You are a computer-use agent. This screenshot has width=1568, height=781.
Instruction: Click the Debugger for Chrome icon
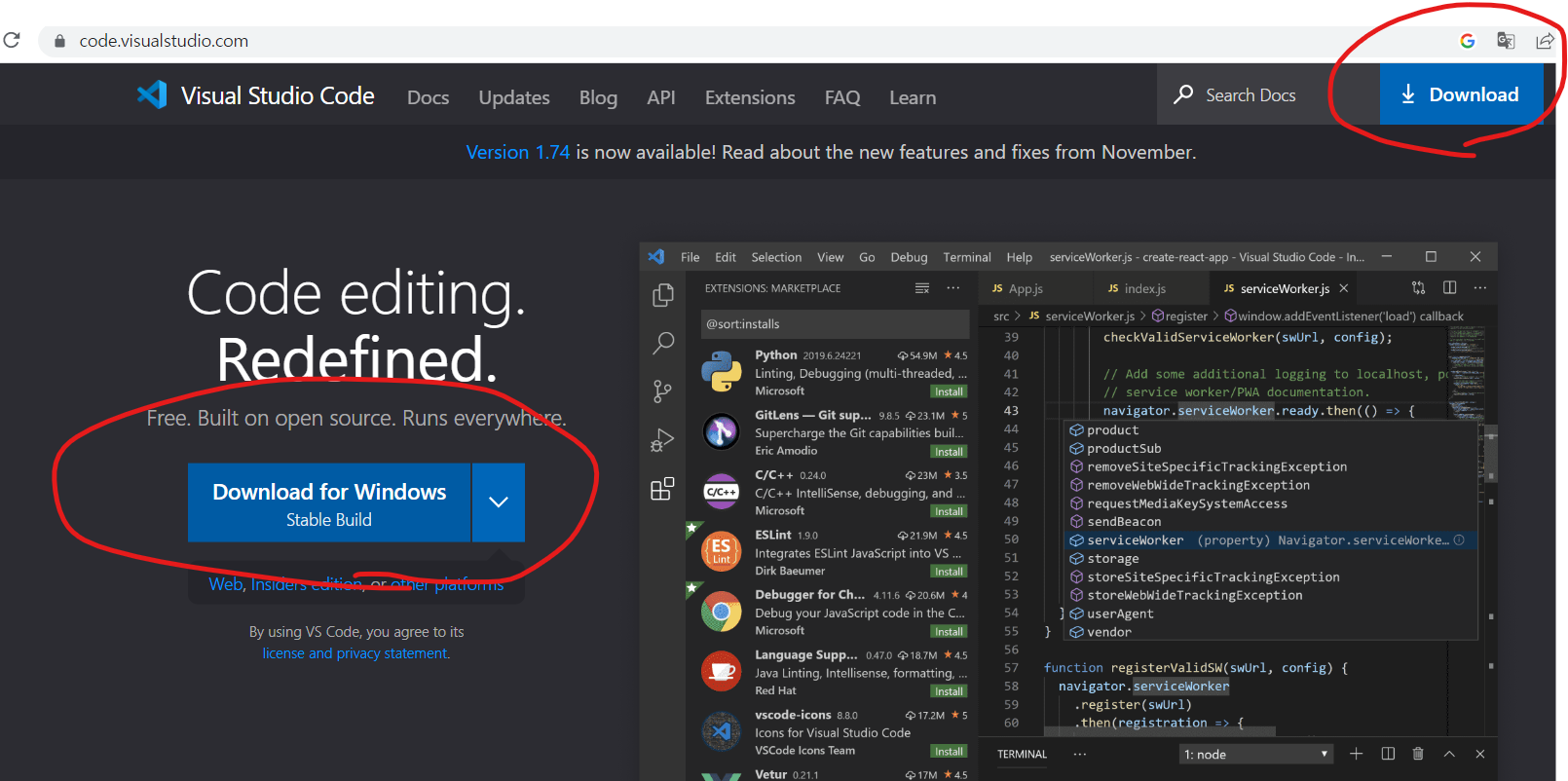(x=722, y=612)
